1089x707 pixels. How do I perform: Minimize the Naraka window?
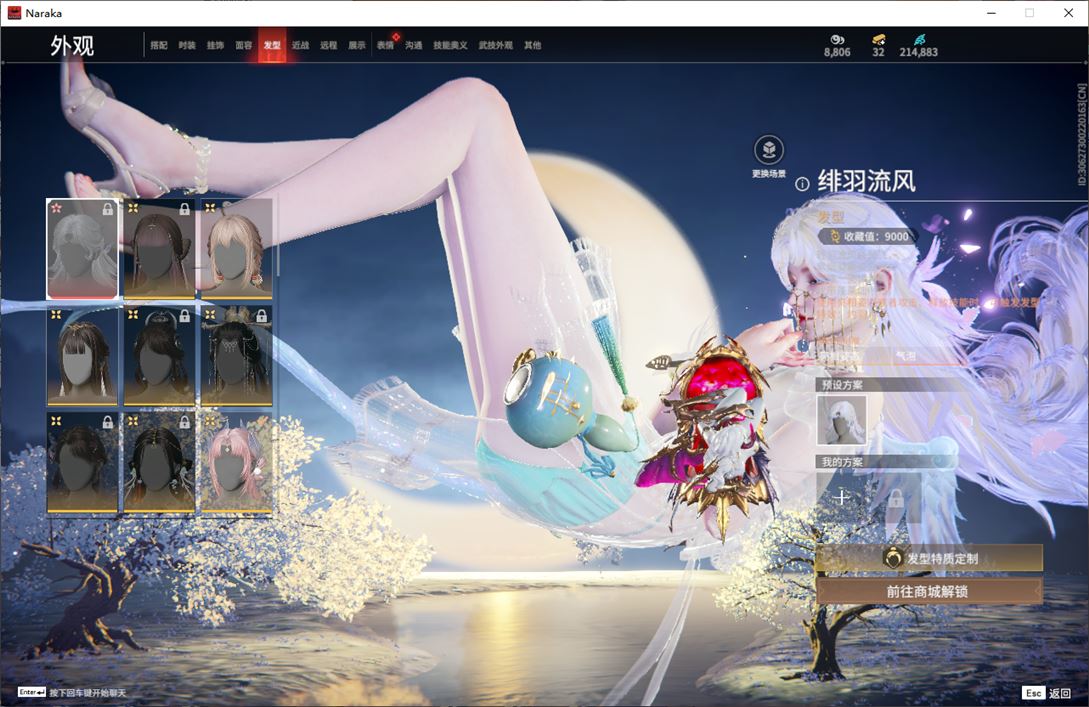[991, 13]
